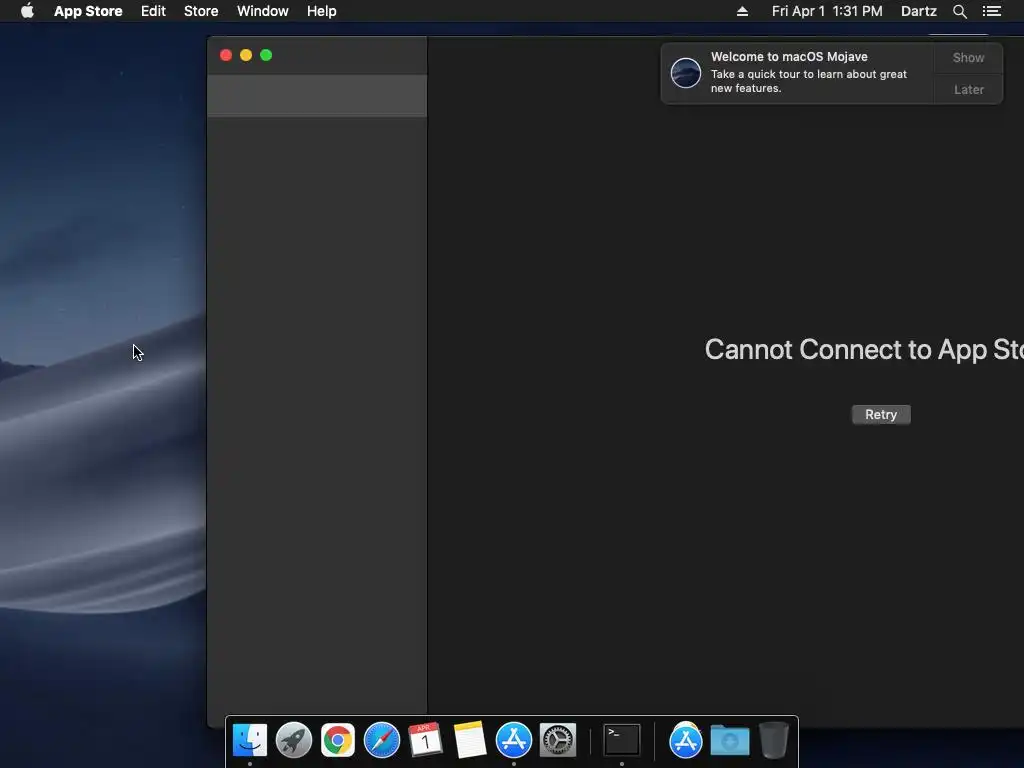Image resolution: width=1024 pixels, height=768 pixels.
Task: Click the eject icon in menu bar
Action: click(x=743, y=11)
